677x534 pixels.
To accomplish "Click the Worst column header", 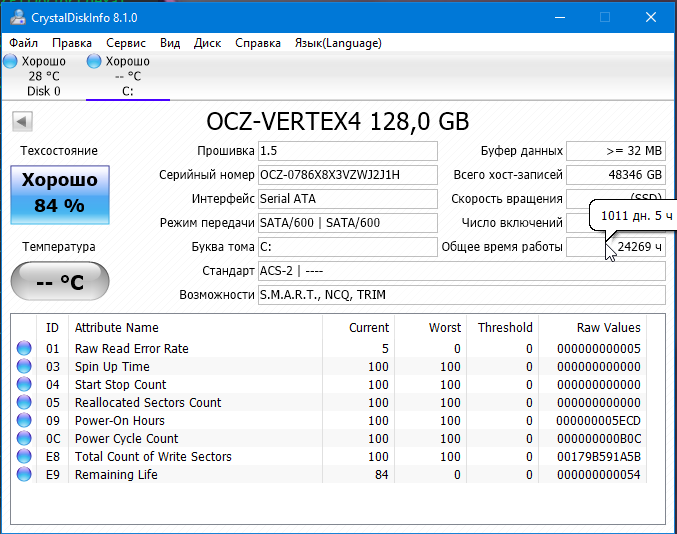I will [x=445, y=328].
